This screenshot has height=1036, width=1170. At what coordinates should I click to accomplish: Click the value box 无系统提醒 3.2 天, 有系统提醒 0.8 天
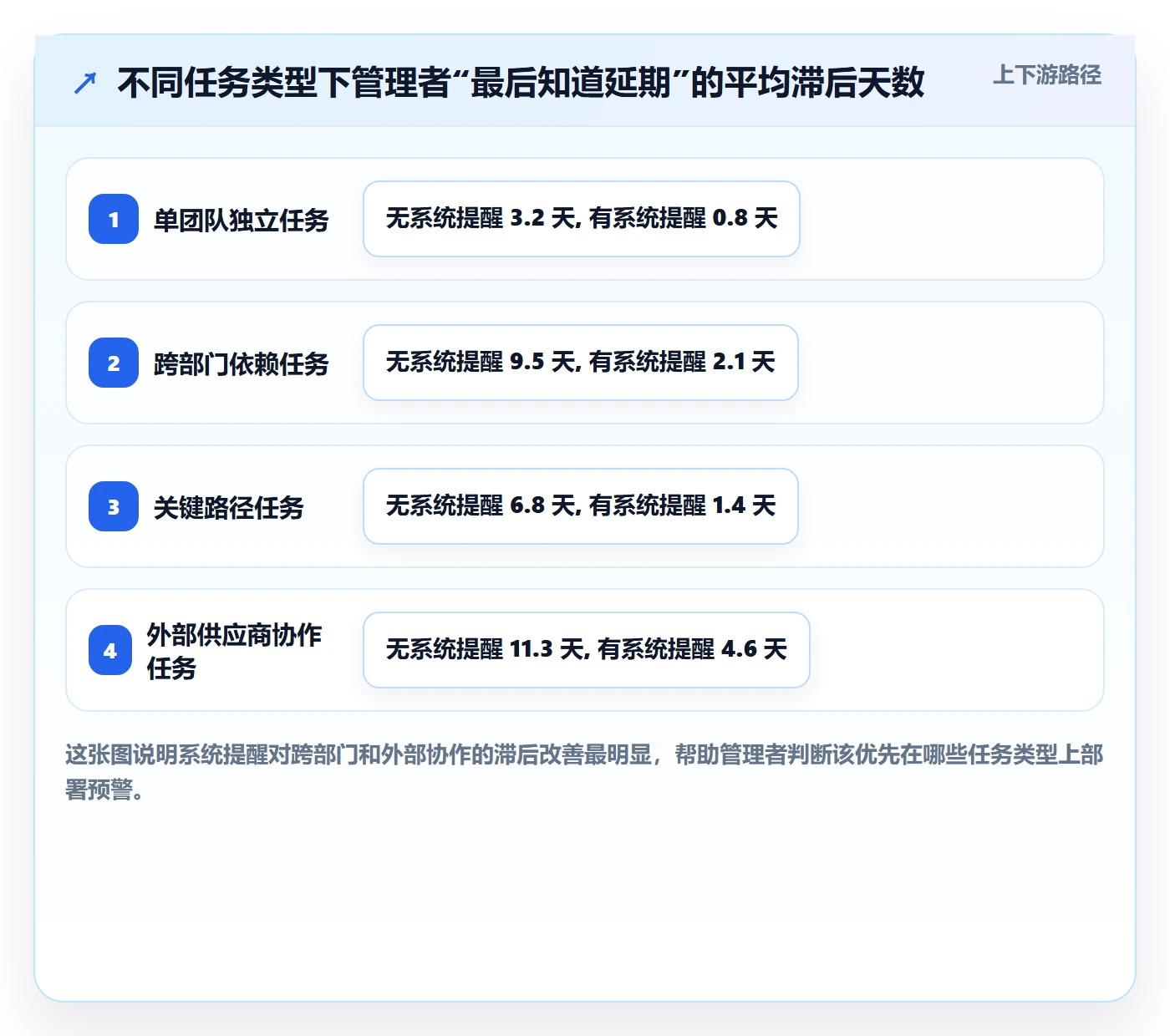tap(582, 219)
